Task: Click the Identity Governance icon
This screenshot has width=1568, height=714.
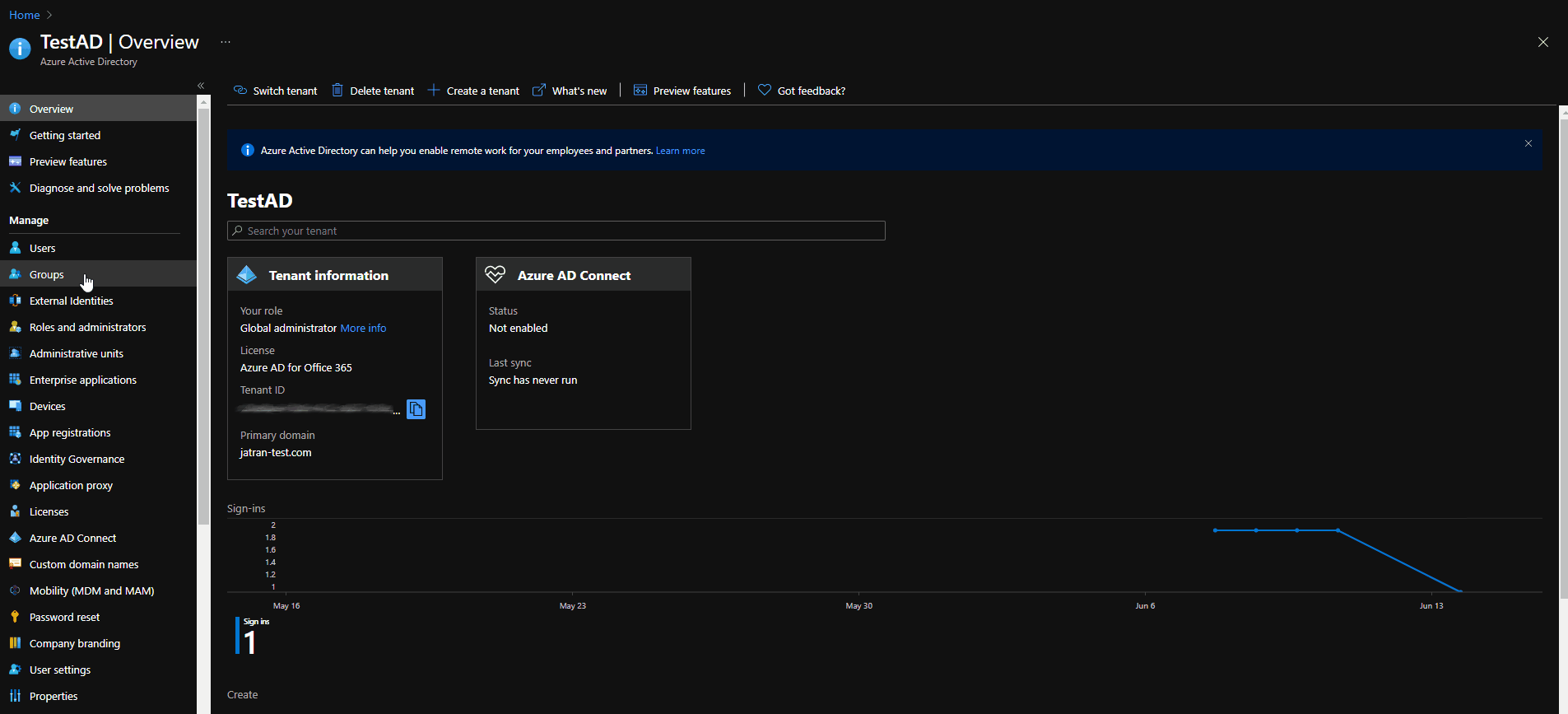Action: point(15,459)
